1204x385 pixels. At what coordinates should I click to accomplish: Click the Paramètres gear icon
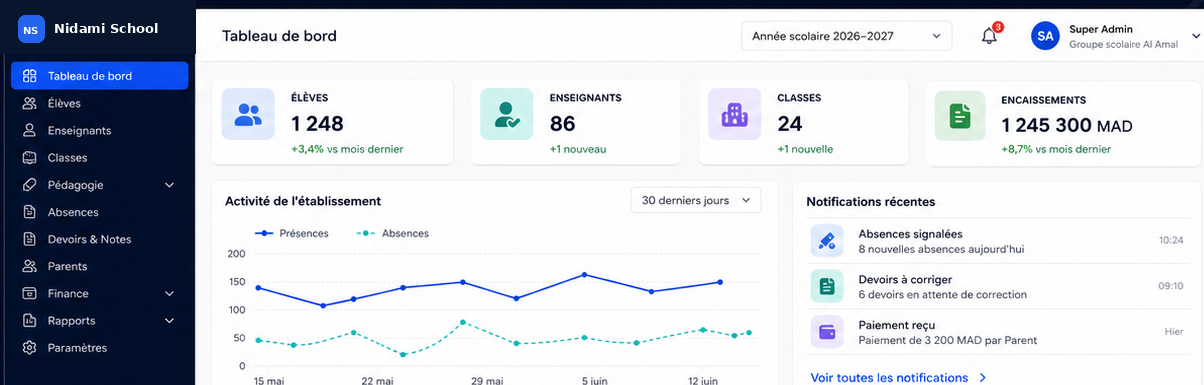pyautogui.click(x=30, y=348)
